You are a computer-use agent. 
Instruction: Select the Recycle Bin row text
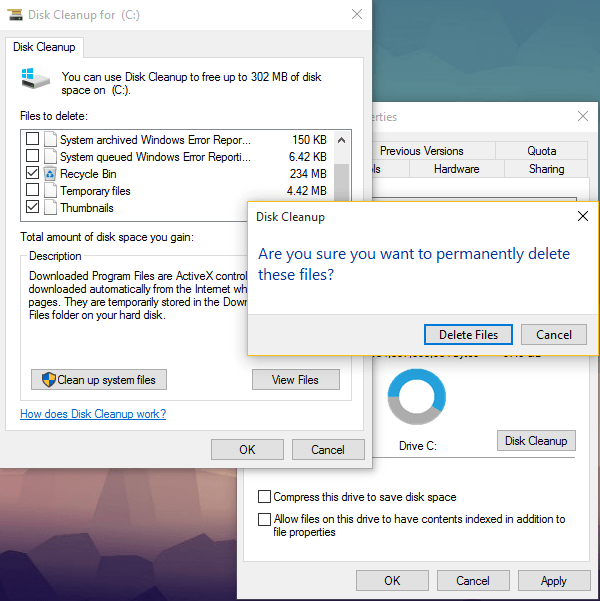[x=88, y=174]
